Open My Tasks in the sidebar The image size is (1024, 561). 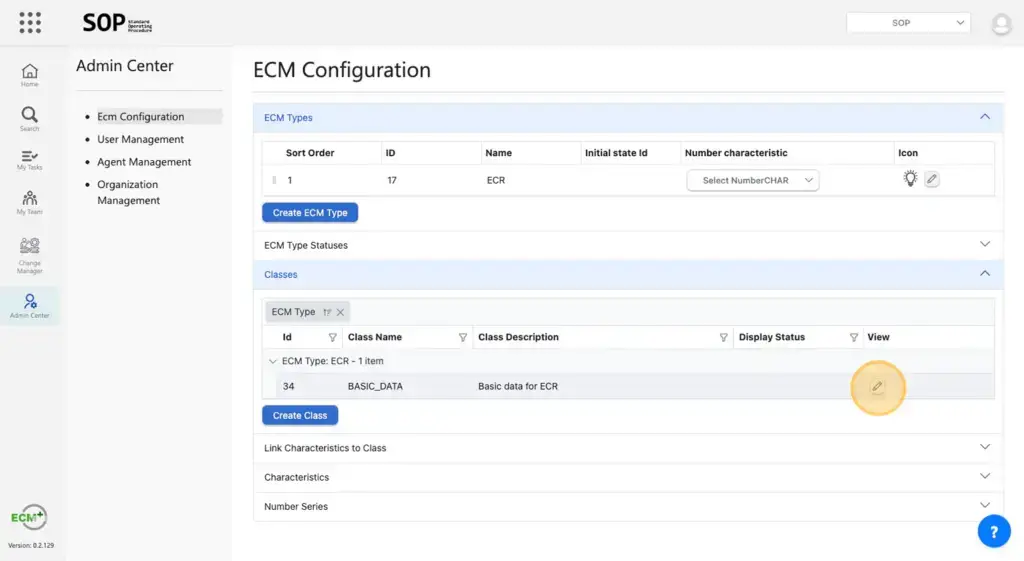[x=30, y=160]
